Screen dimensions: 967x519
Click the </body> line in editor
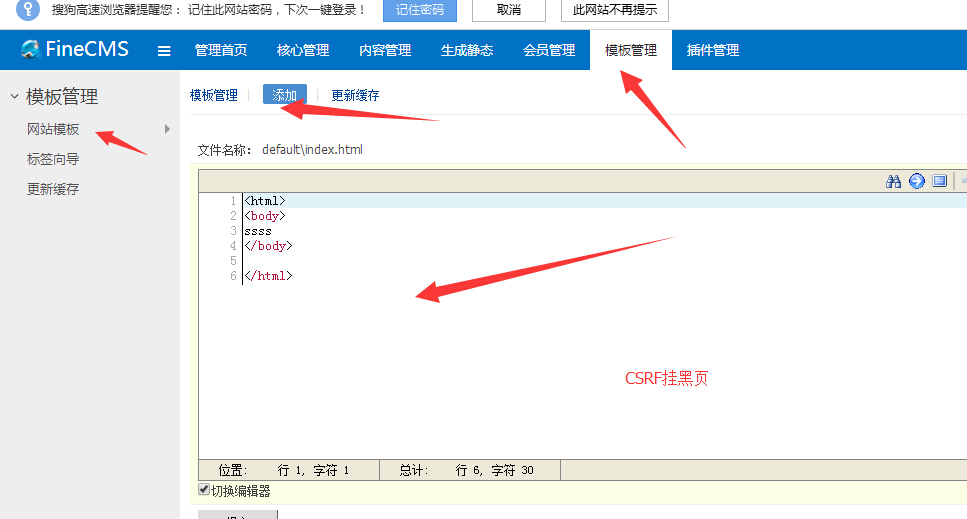(x=268, y=246)
